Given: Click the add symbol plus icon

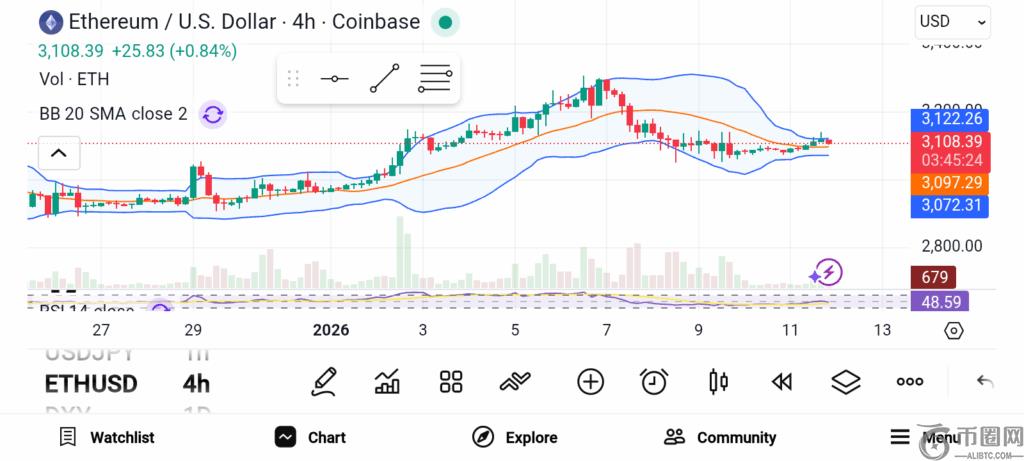Looking at the screenshot, I should tap(591, 381).
